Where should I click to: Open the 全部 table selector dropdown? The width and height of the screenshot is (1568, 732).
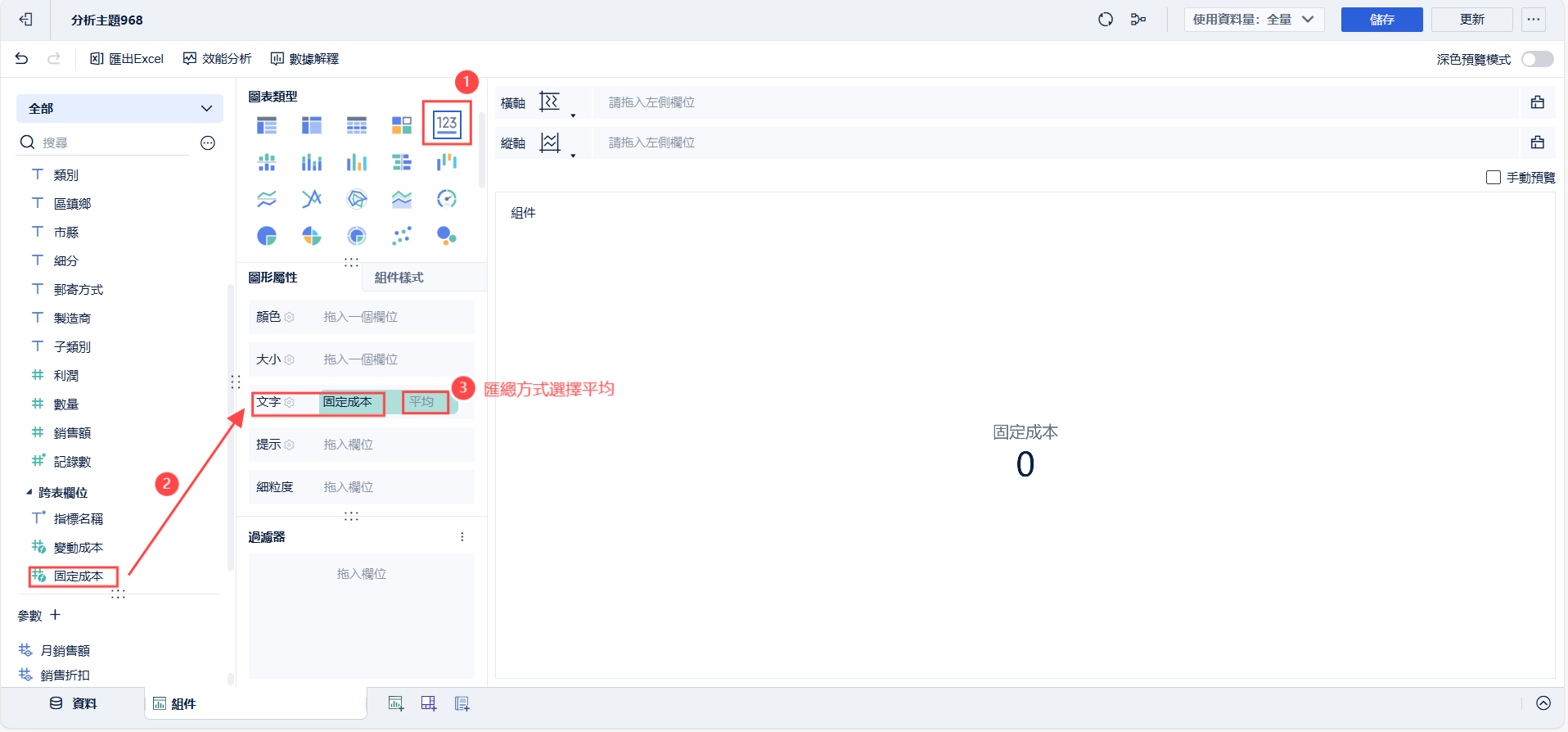click(119, 108)
